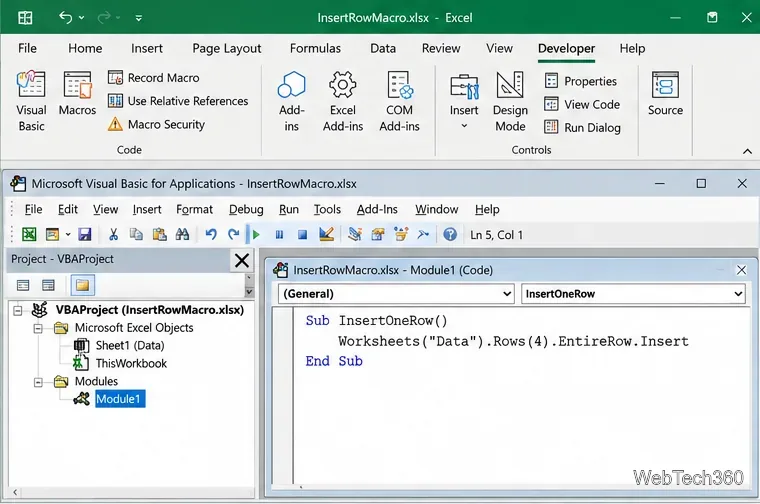This screenshot has height=504, width=760.
Task: Customize Quick Access Toolbar dropdown
Action: 139,18
